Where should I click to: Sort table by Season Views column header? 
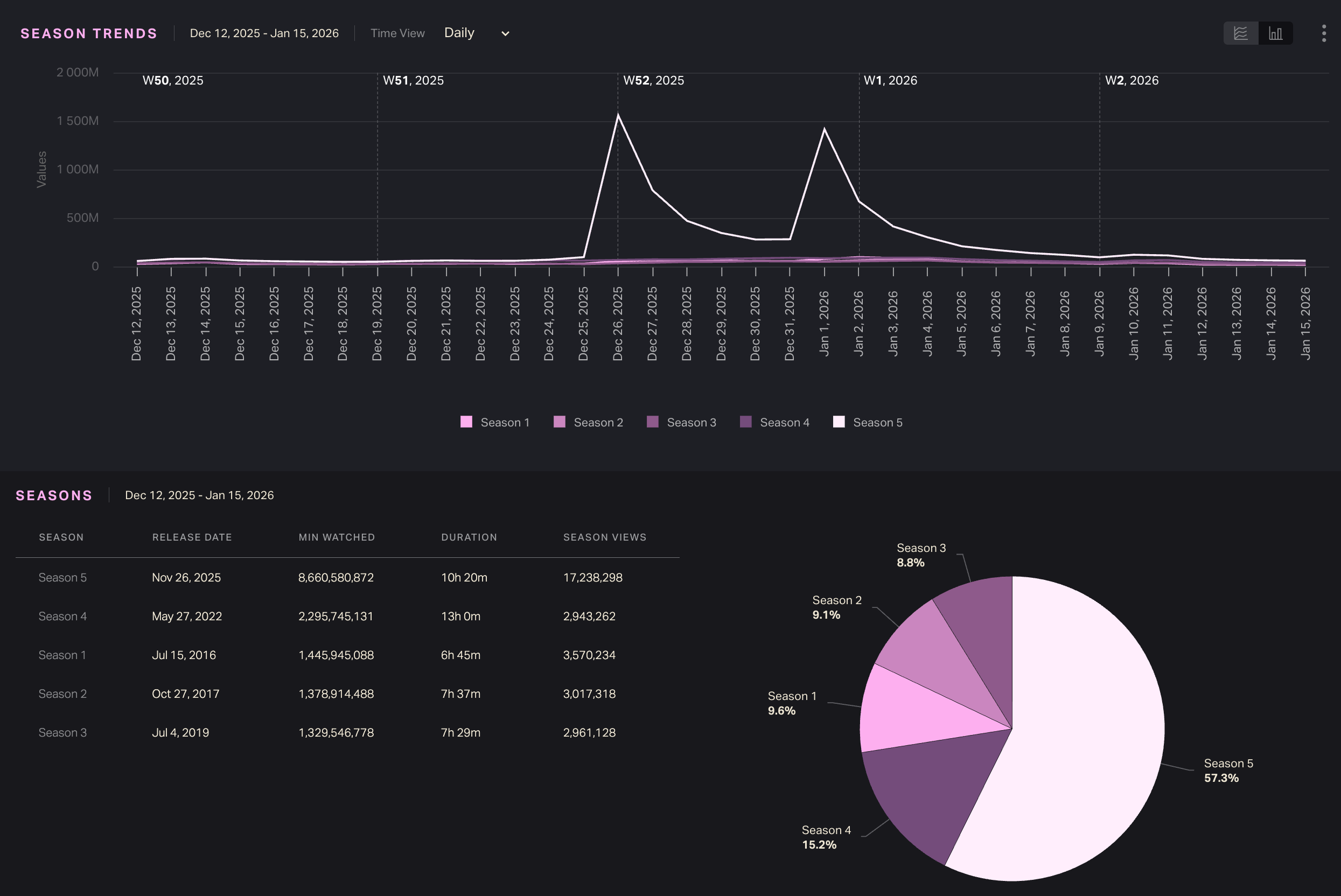(x=604, y=537)
